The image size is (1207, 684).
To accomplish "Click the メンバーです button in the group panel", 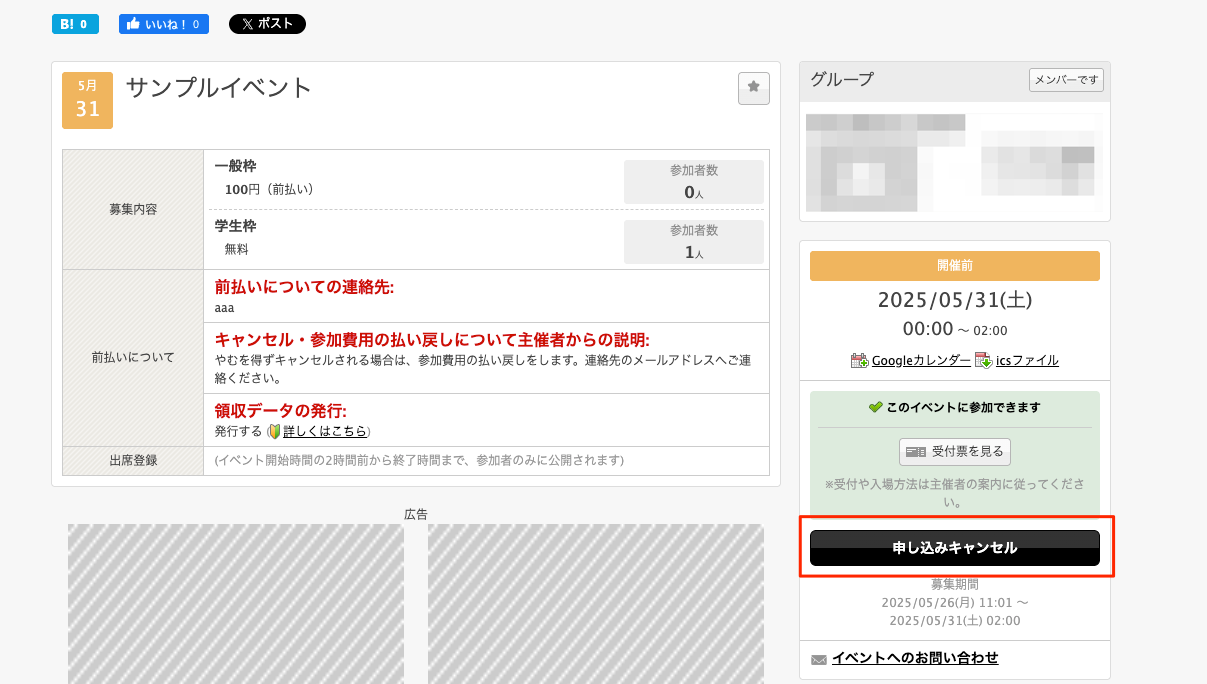I will tap(1066, 80).
